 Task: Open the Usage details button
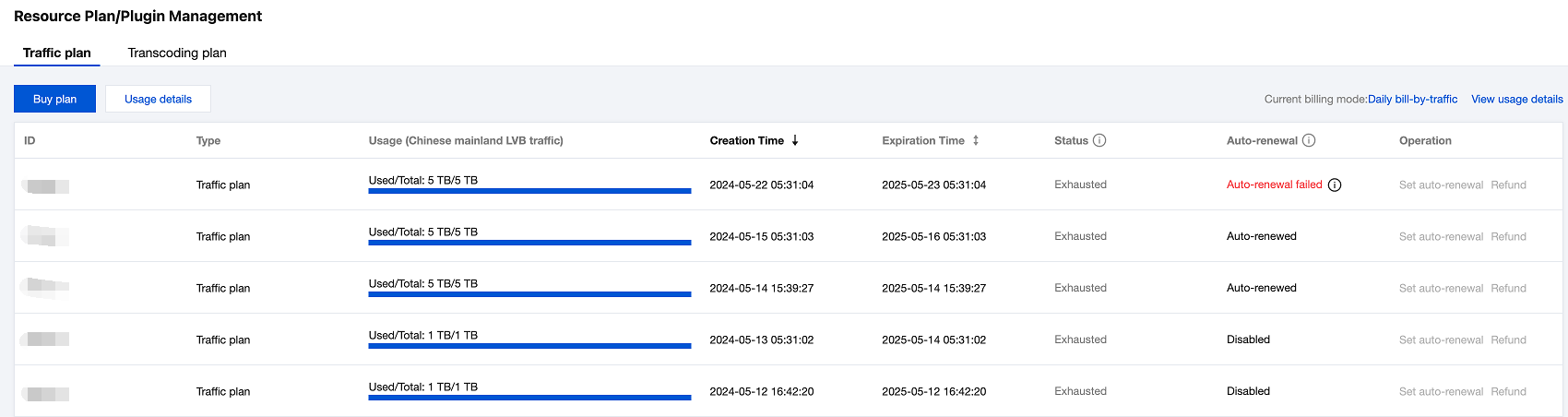[x=158, y=99]
